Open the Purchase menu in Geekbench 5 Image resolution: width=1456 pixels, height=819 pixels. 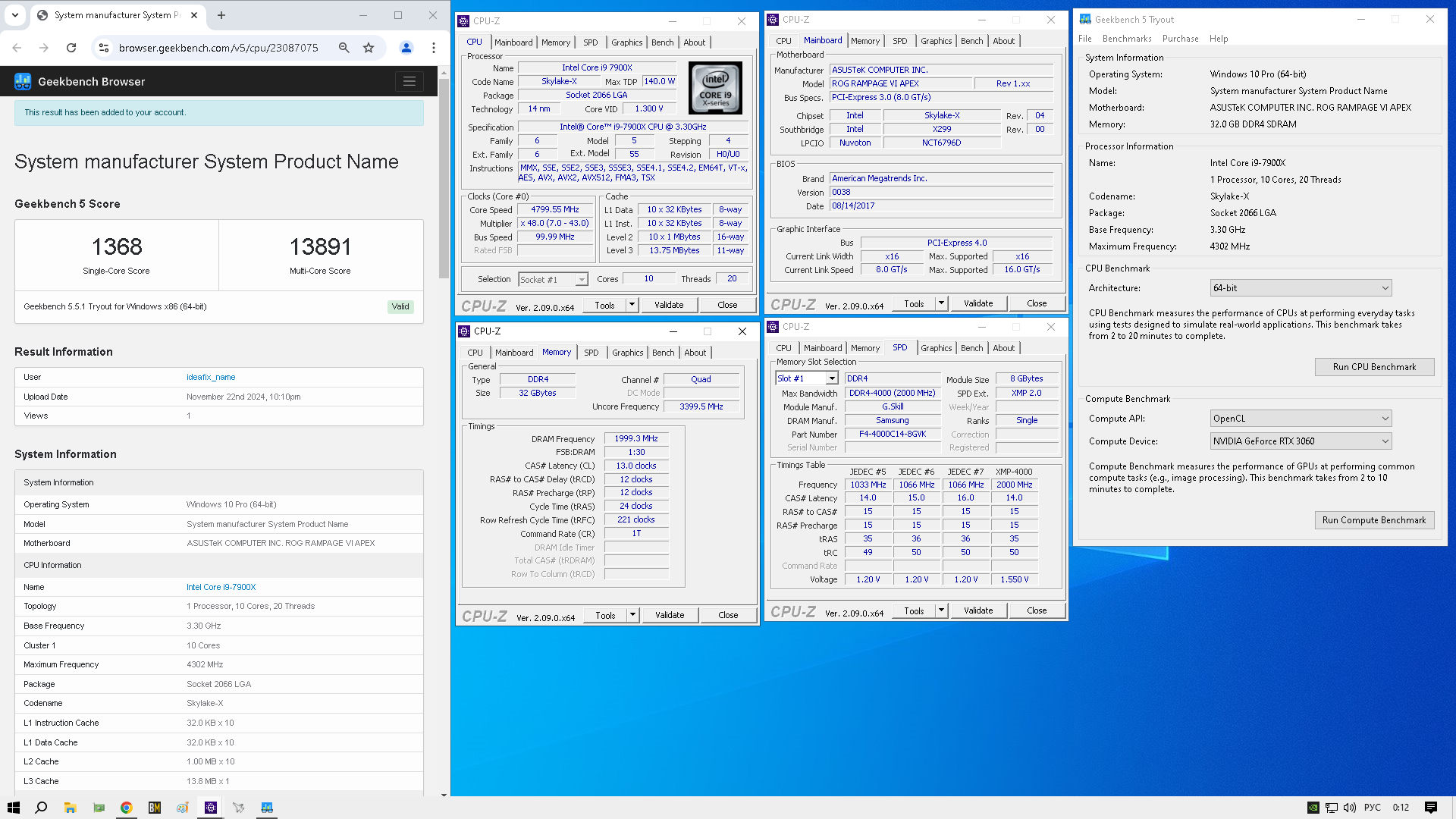click(1181, 39)
